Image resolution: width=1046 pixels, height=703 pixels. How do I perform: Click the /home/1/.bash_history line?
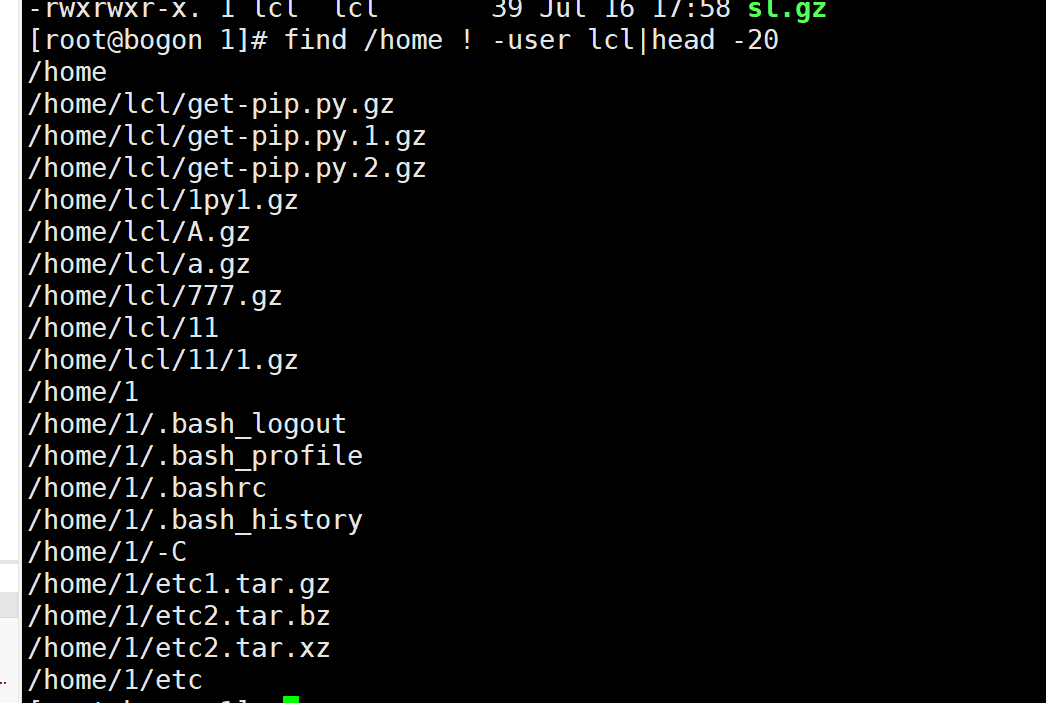click(x=195, y=521)
